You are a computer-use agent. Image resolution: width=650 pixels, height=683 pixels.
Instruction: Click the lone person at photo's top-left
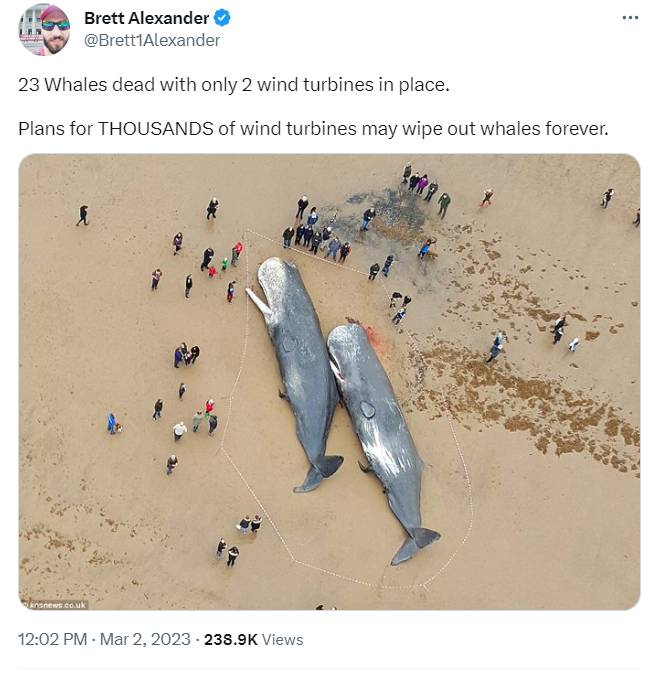click(x=83, y=215)
